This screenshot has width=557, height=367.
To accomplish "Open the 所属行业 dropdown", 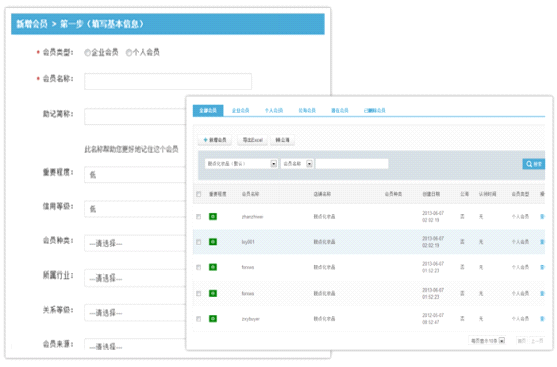I will (x=135, y=278).
